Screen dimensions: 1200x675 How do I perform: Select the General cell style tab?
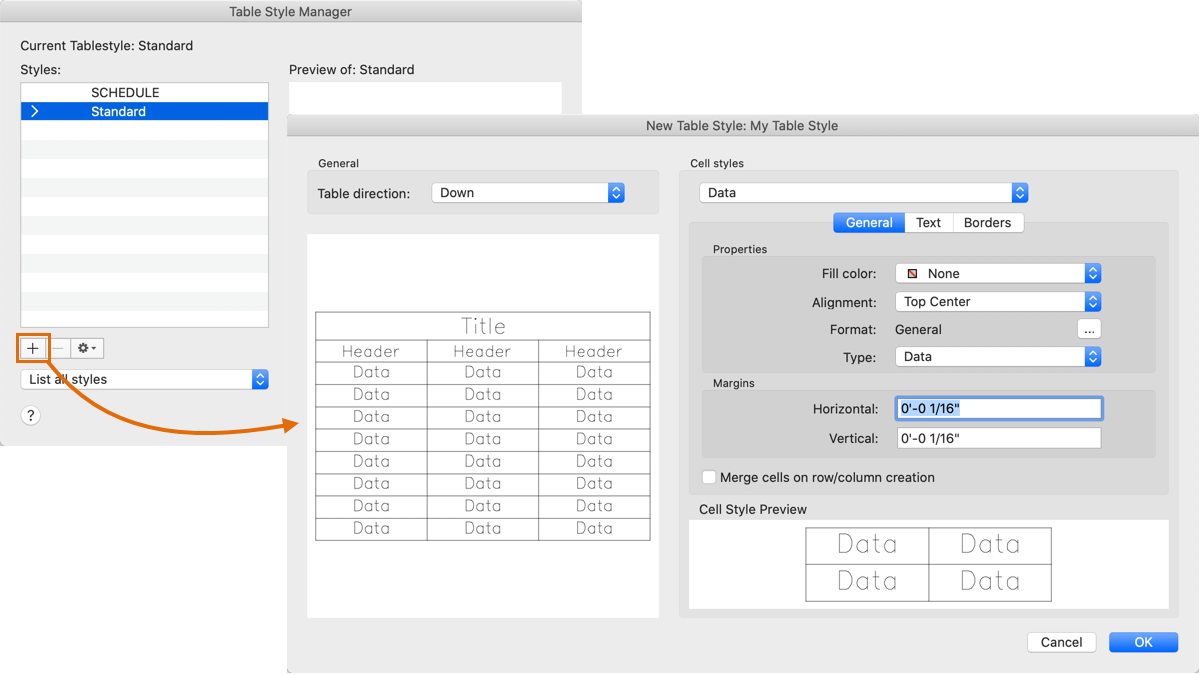pos(868,222)
